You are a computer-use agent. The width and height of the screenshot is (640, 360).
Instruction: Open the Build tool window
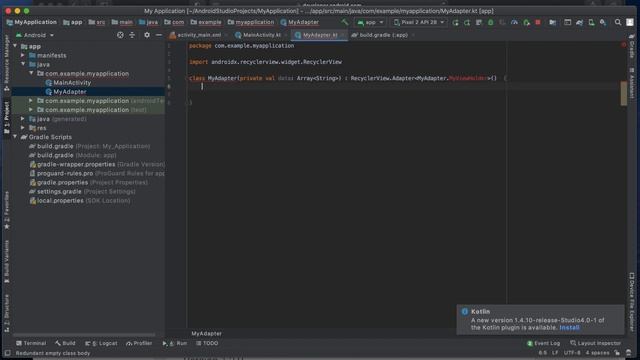tap(65, 343)
